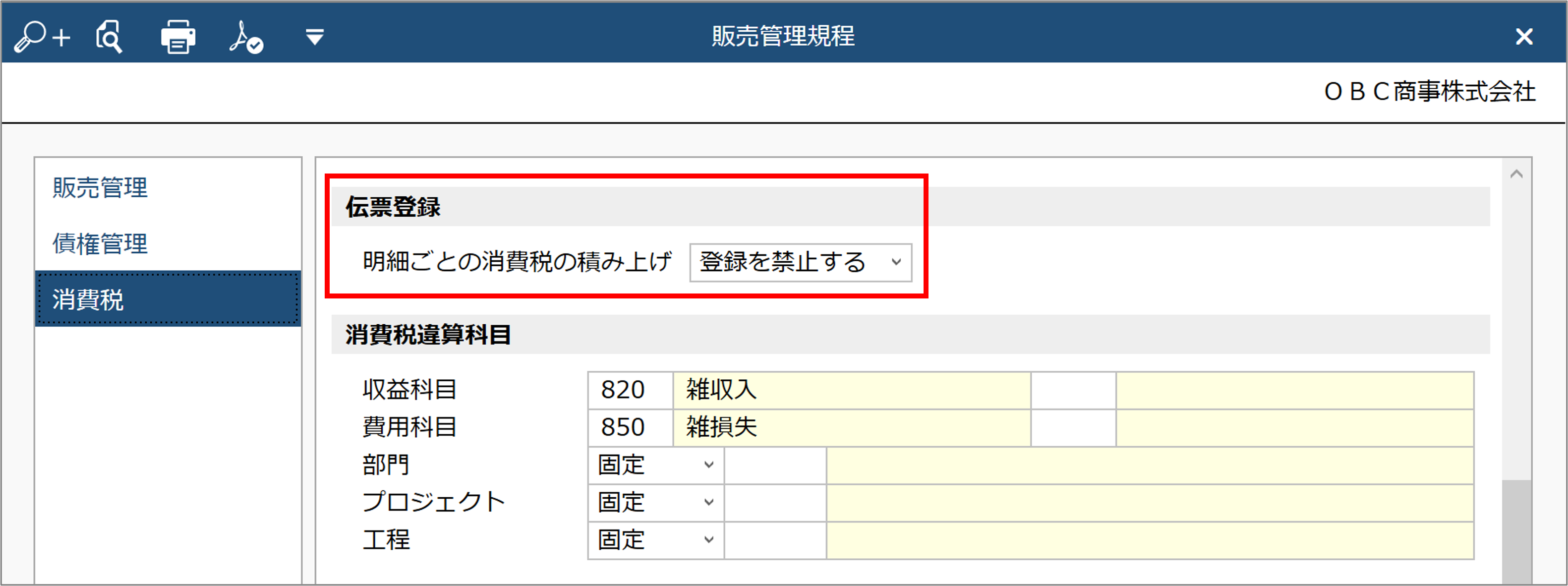This screenshot has width=1568, height=586.
Task: Click the 雑損失 account name cell
Action: click(x=852, y=427)
